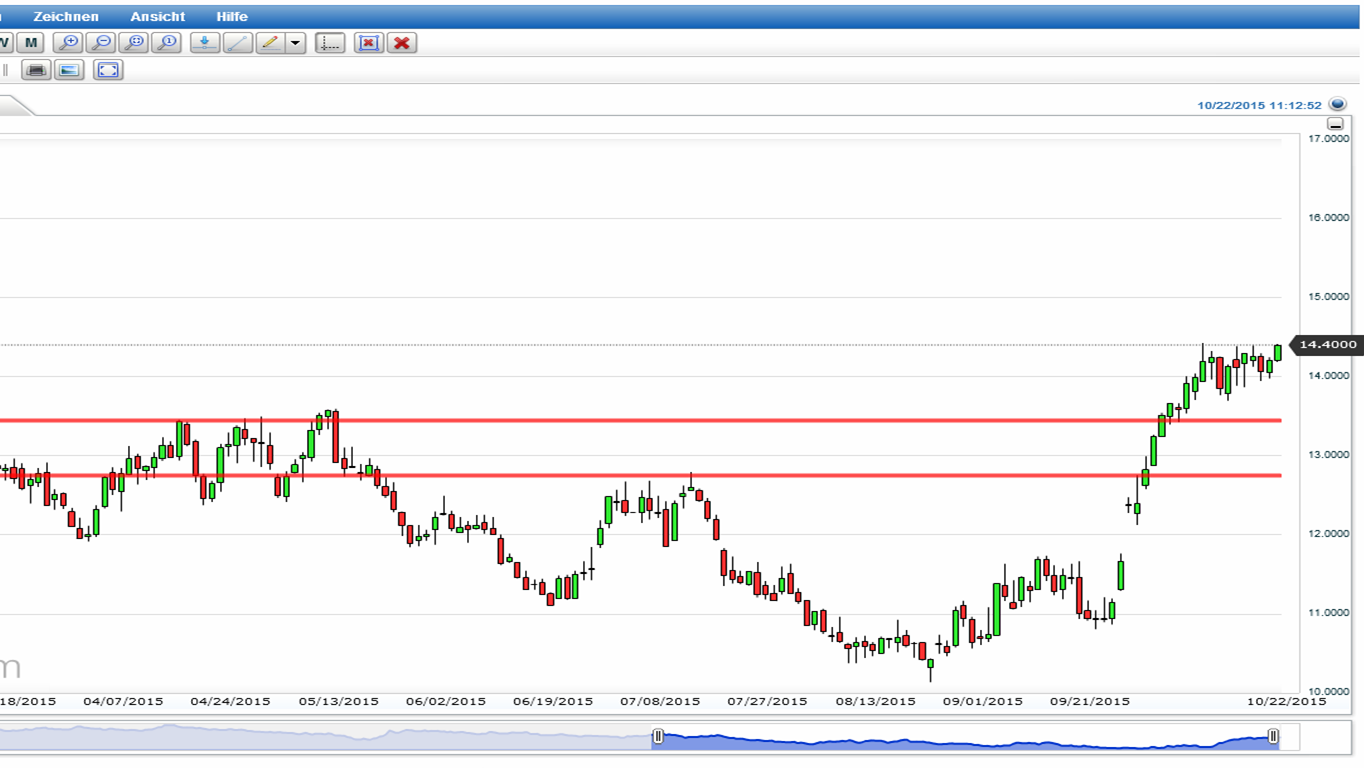Screen dimensions: 1364x768
Task: Delete selected drawing with boxed red X
Action: click(369, 42)
